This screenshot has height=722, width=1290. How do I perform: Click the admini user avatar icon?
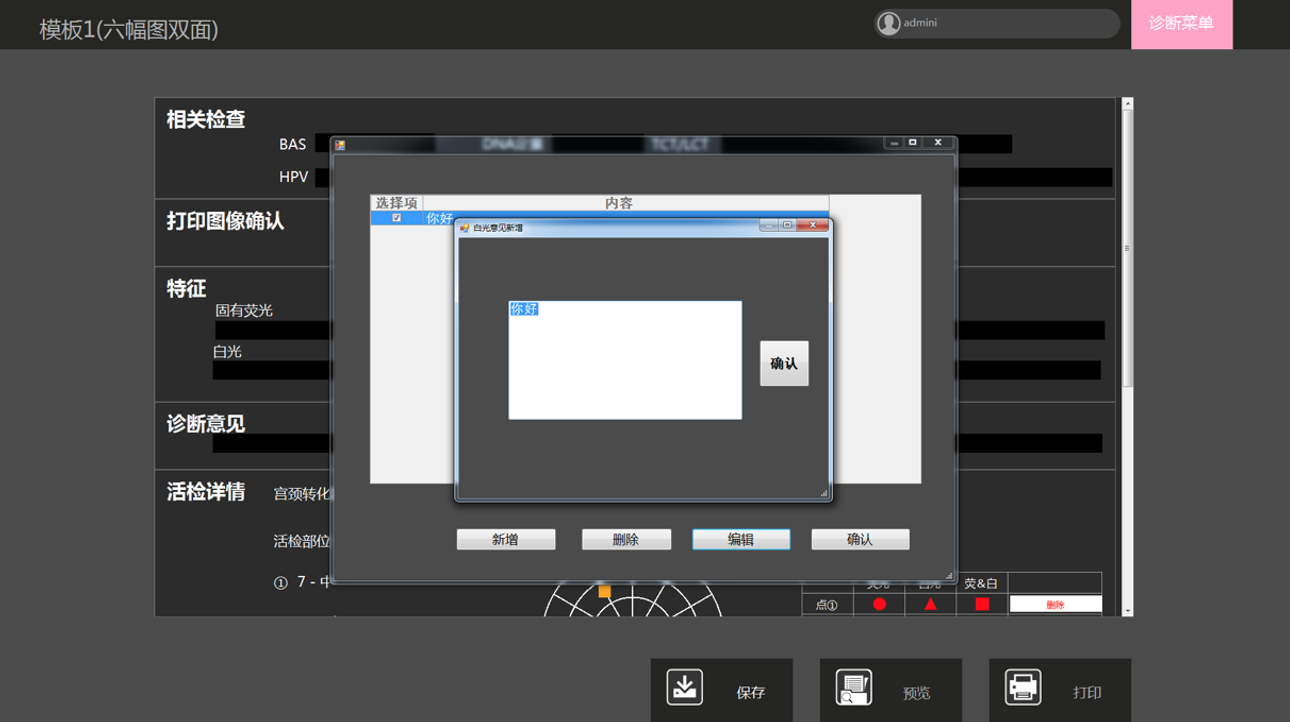(x=888, y=24)
